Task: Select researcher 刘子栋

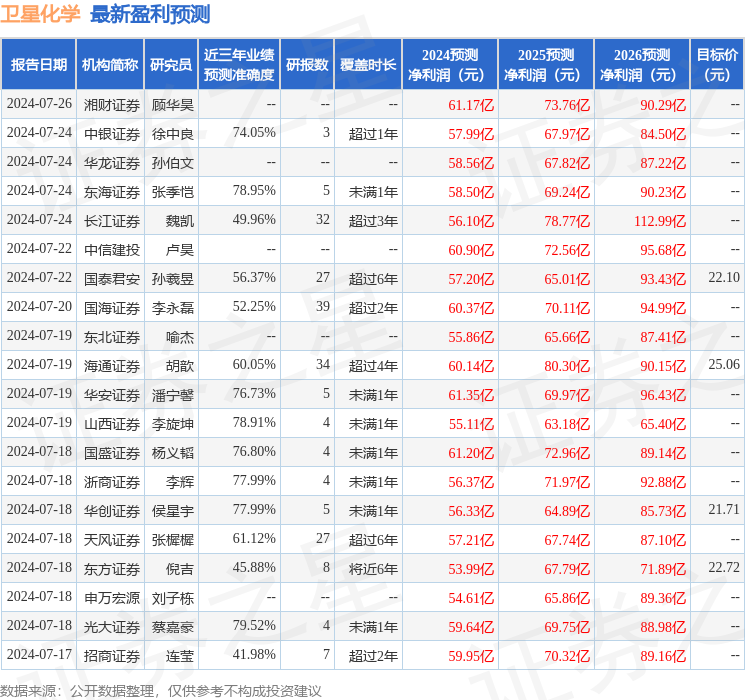Action: 172,597
